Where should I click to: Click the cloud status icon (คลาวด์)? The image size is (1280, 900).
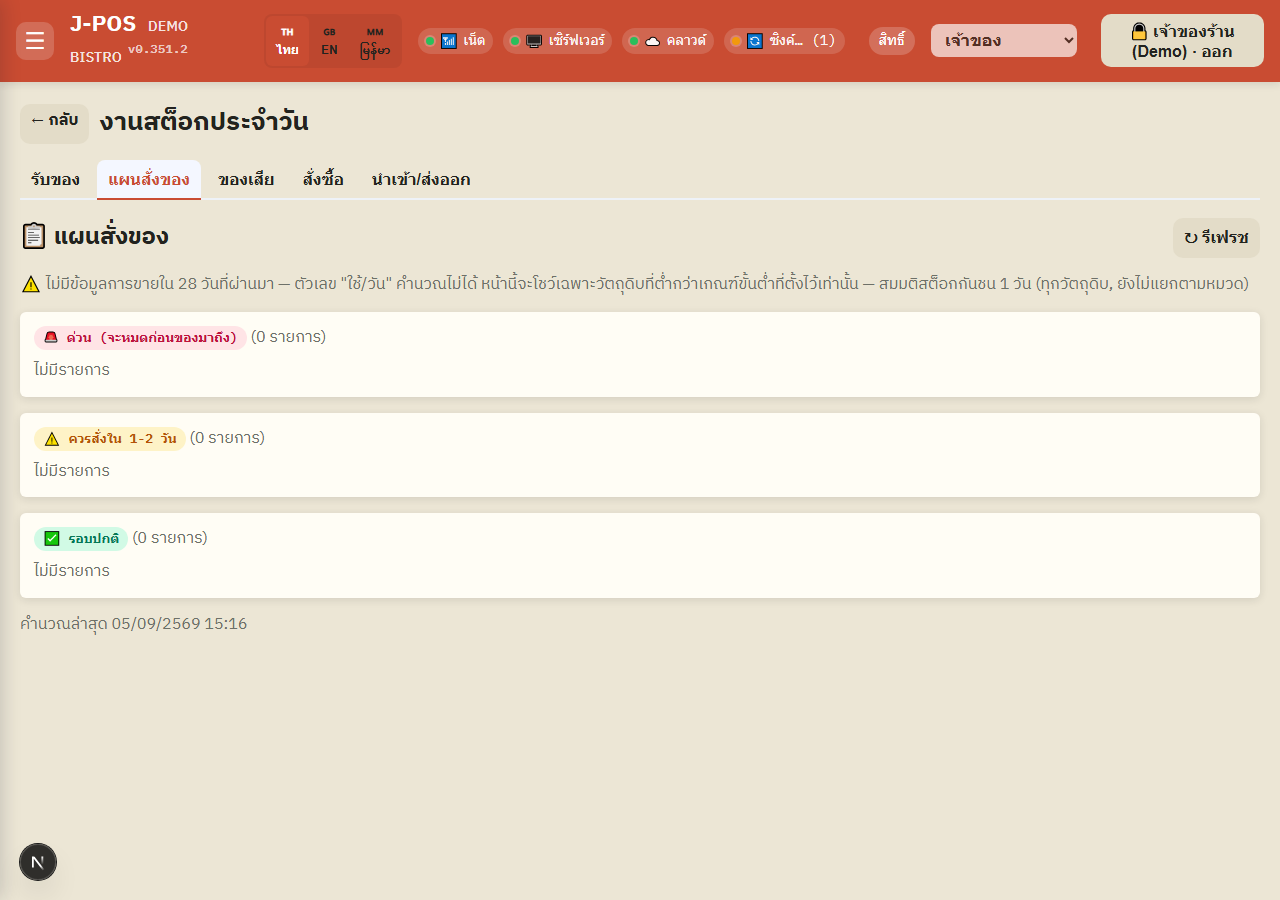point(652,41)
